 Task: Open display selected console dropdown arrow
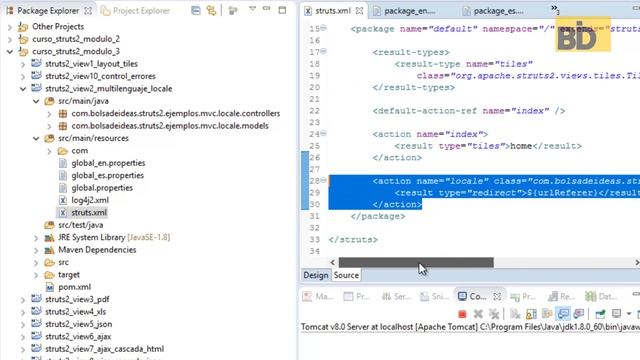tap(629, 314)
